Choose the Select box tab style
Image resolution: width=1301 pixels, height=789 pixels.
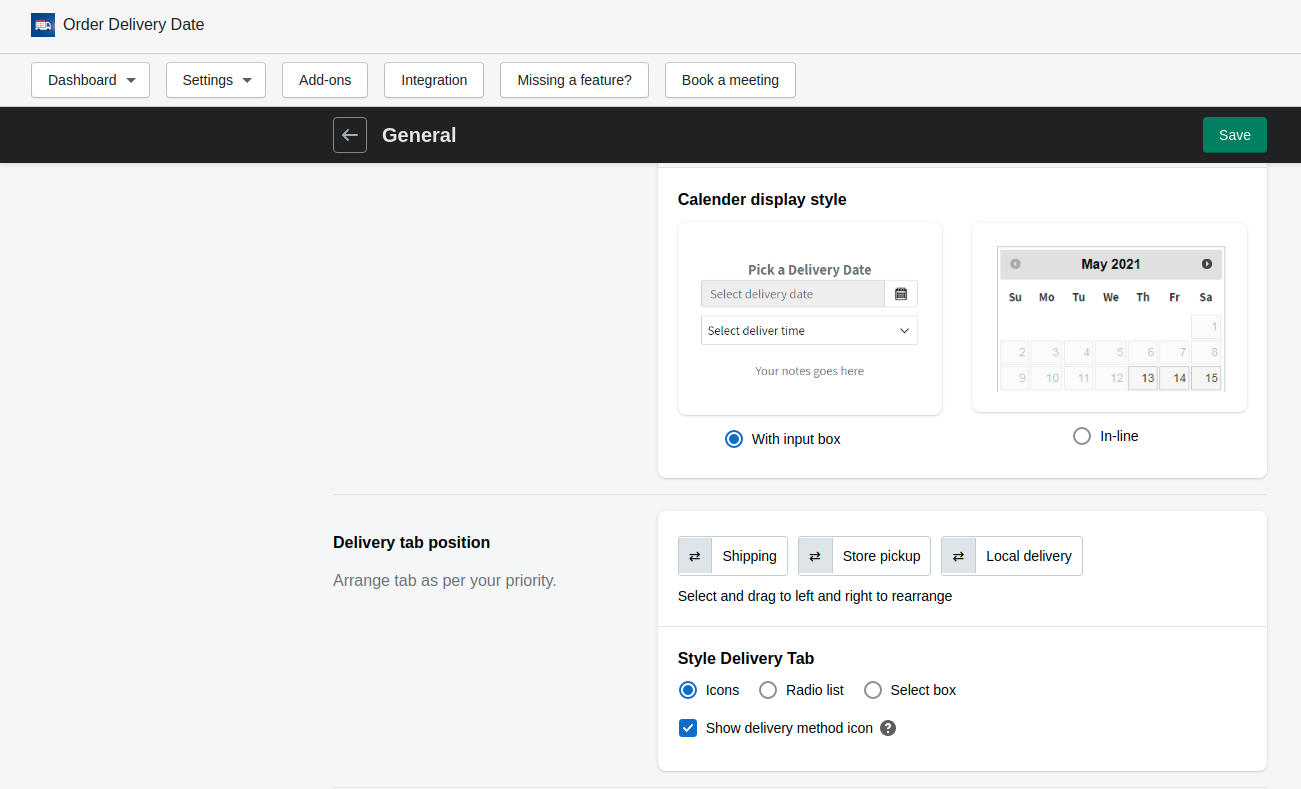point(873,690)
